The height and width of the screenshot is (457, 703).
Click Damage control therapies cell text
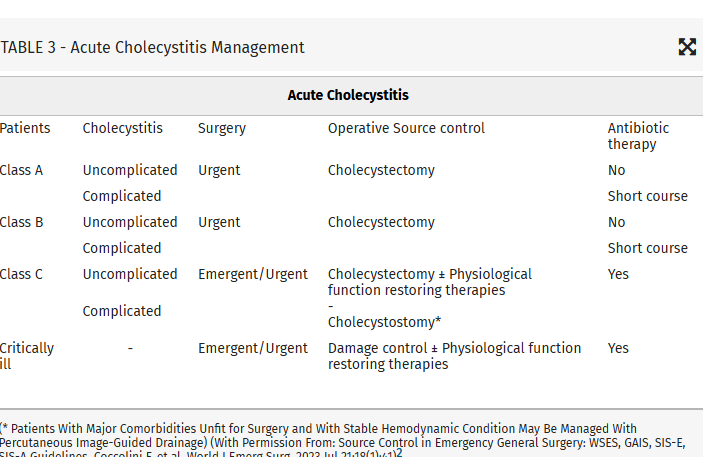pos(454,356)
